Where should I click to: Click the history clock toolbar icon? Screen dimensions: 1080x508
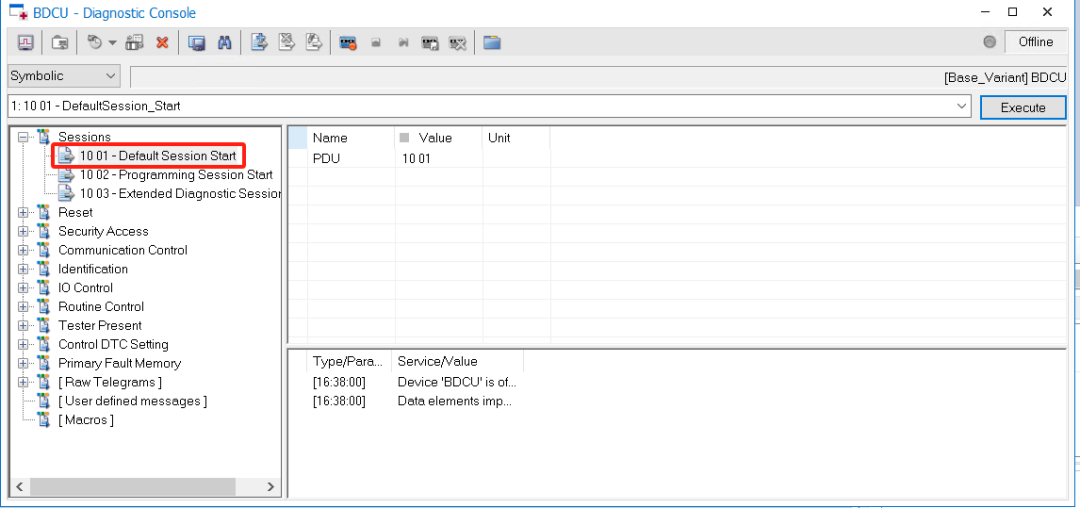95,43
